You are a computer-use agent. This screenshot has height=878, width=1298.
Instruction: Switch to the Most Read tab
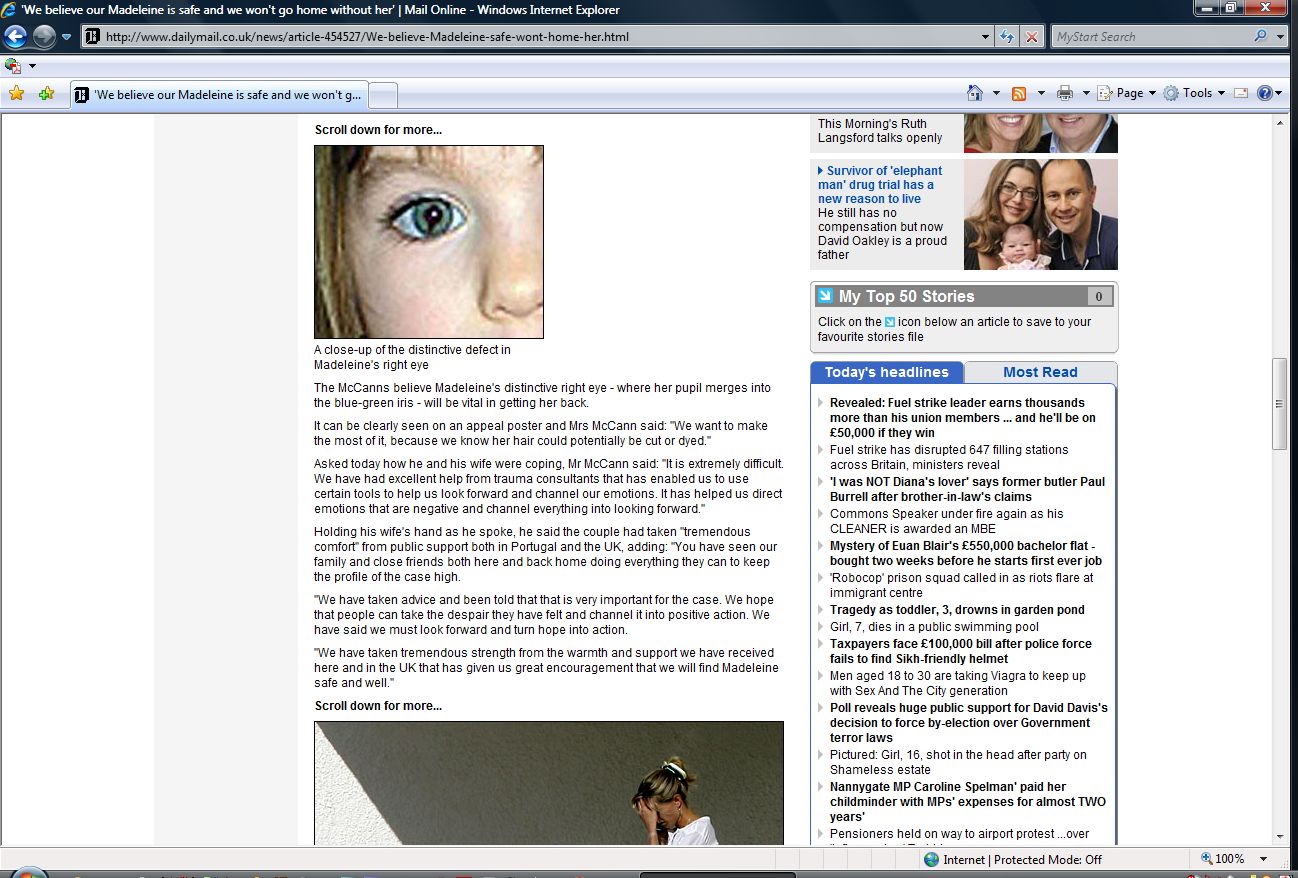tap(1039, 372)
